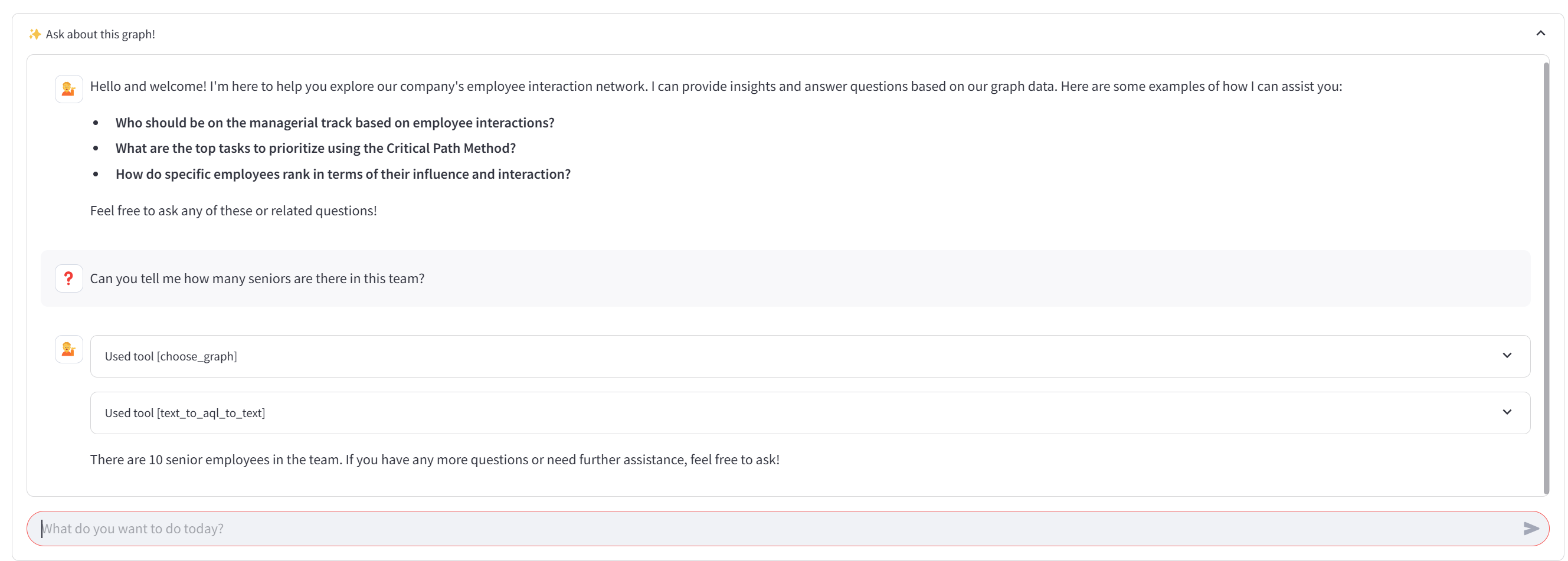Click the Feel free to ask line

[x=233, y=211]
